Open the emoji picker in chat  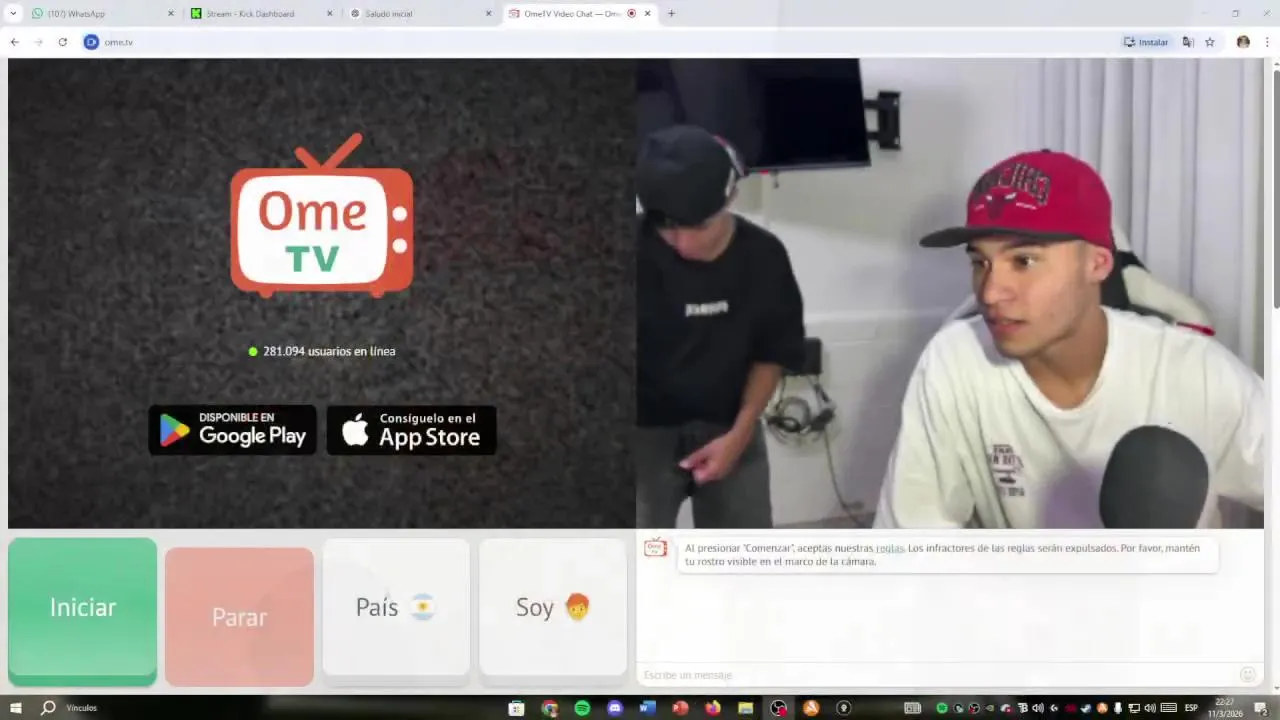tap(1247, 675)
